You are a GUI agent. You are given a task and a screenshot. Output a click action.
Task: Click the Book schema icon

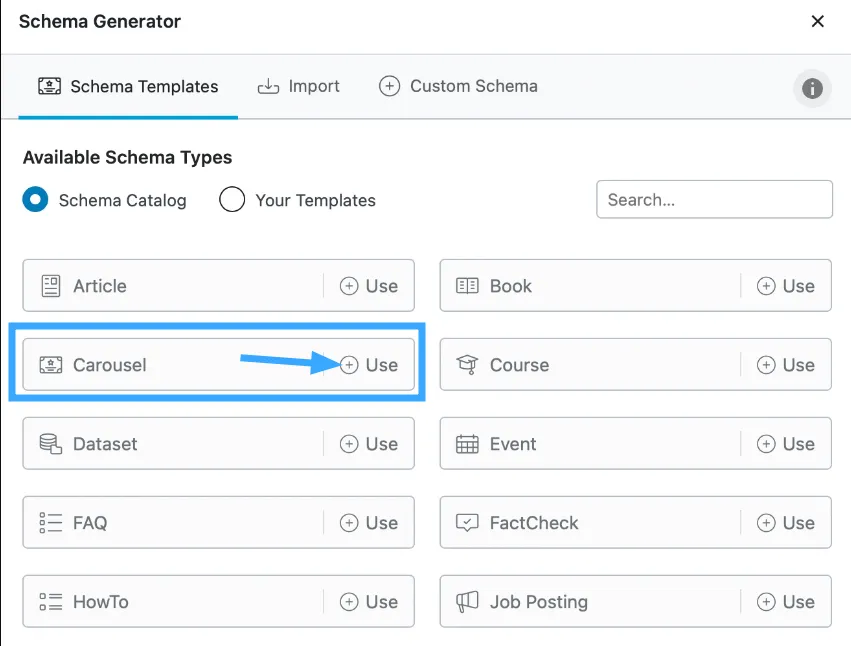(467, 286)
